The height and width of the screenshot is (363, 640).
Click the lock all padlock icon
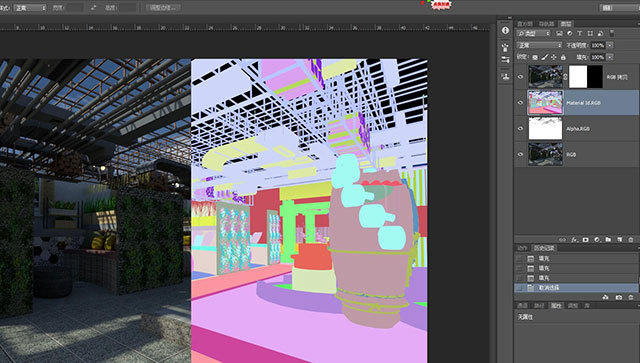point(563,58)
